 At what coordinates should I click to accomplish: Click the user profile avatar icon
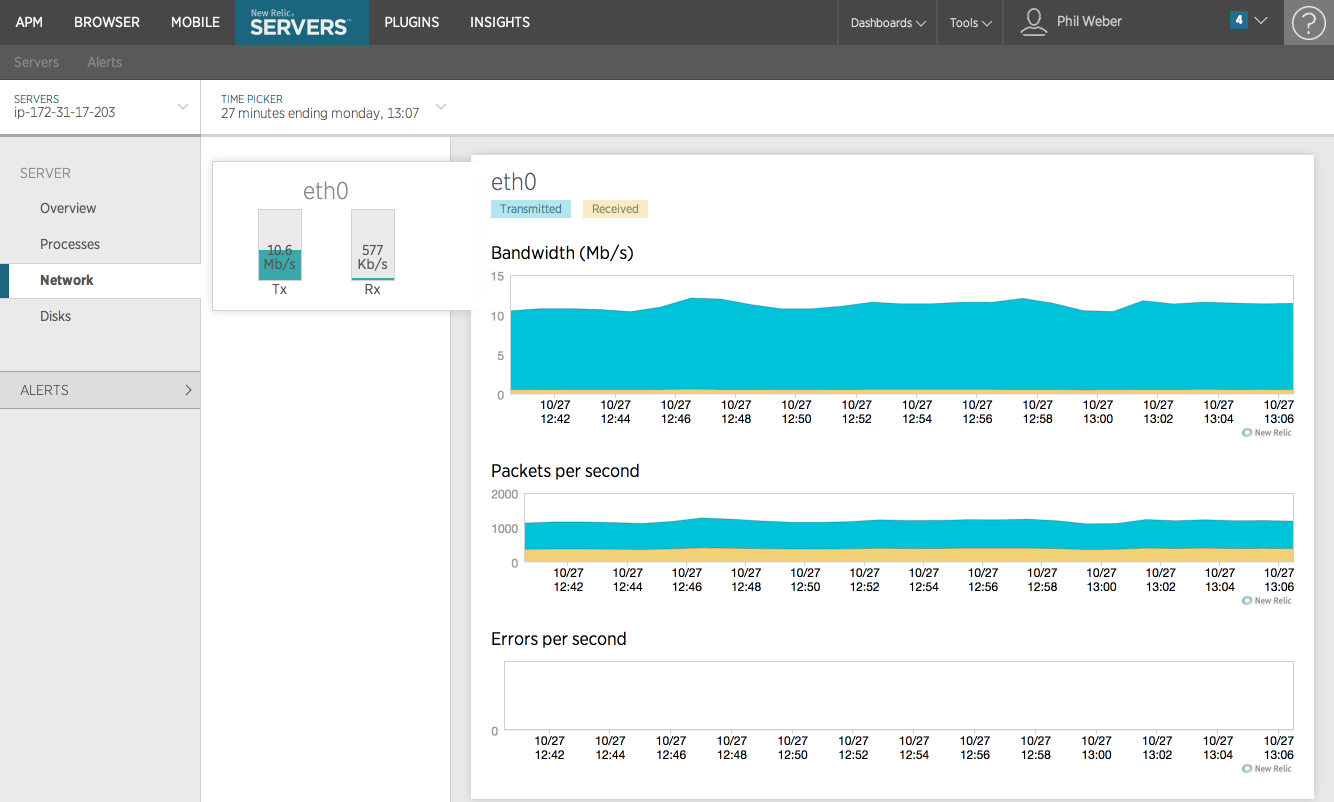(1033, 22)
